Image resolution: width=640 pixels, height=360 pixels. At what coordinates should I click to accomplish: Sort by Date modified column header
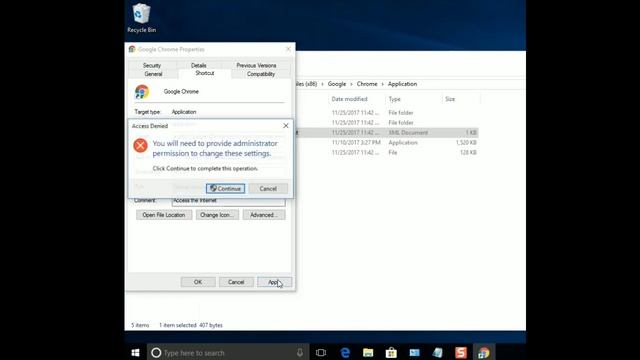coord(356,99)
